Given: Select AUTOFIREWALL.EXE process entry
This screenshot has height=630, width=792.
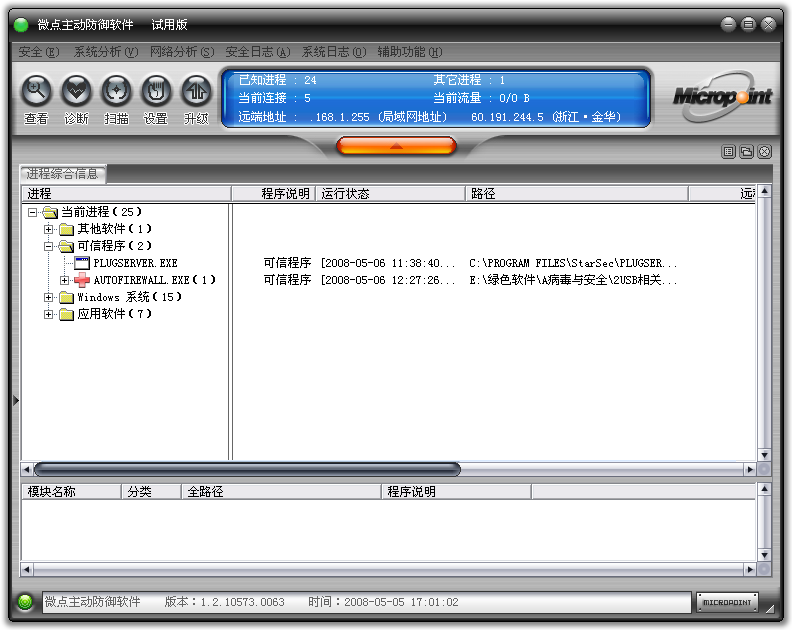Looking at the screenshot, I should point(155,280).
